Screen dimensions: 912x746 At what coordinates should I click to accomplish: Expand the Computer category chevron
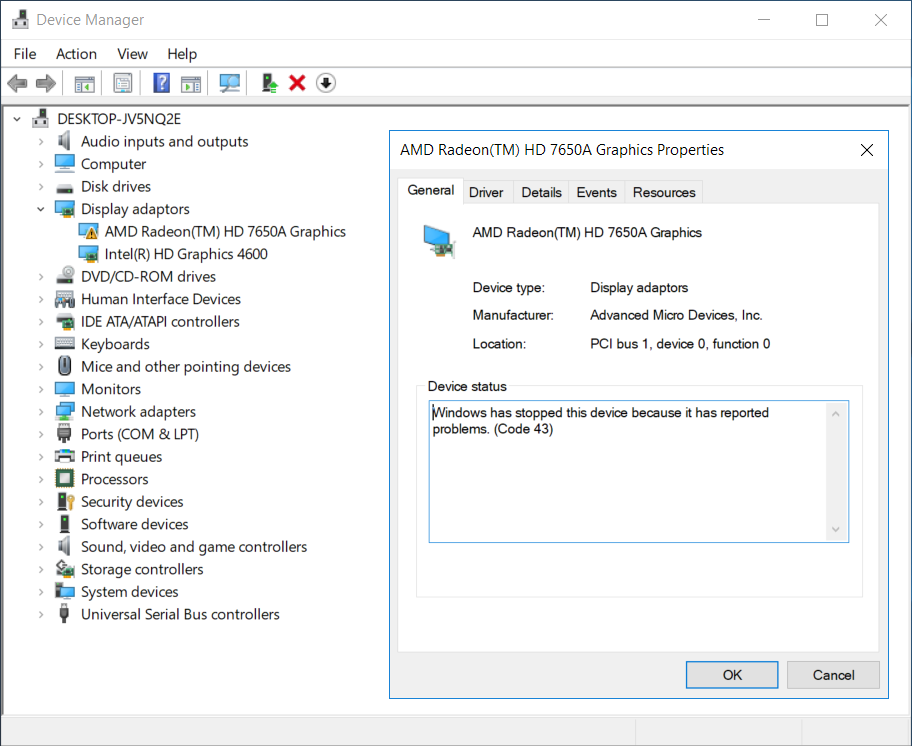pos(41,165)
